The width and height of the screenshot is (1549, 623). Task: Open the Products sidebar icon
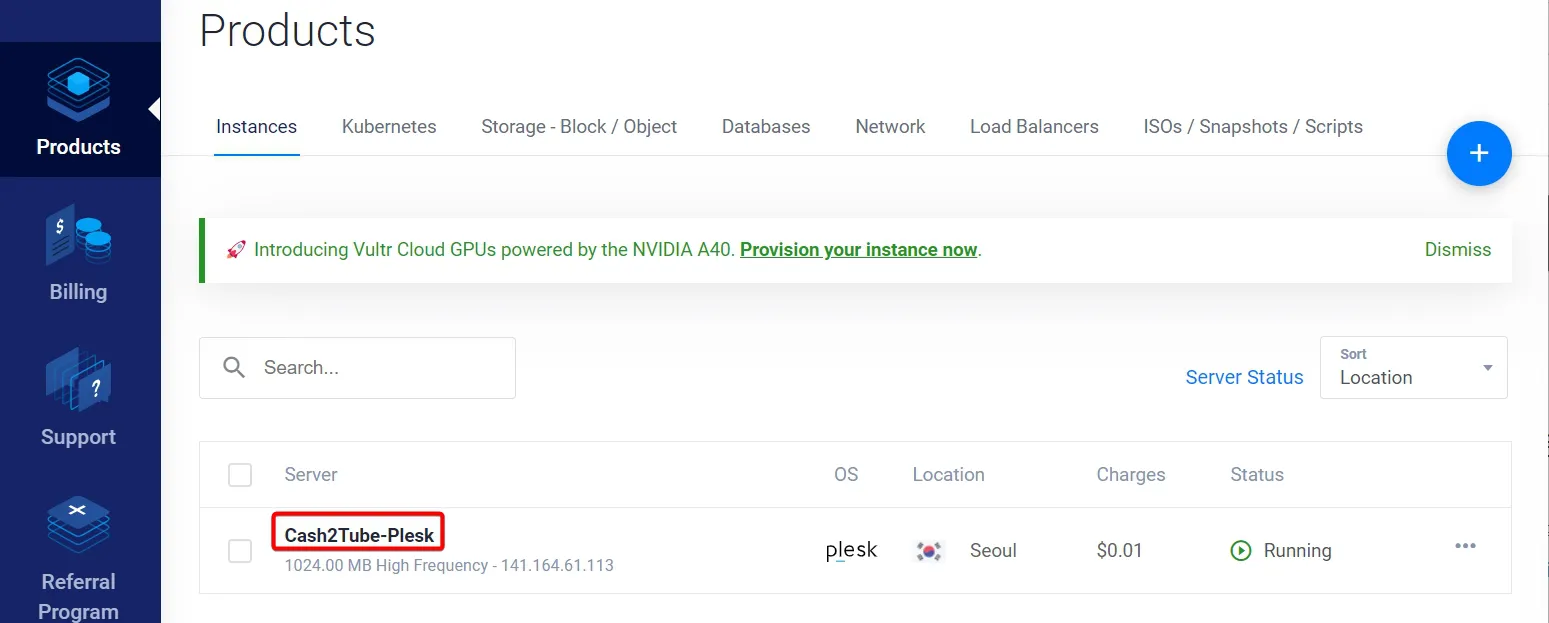[78, 89]
